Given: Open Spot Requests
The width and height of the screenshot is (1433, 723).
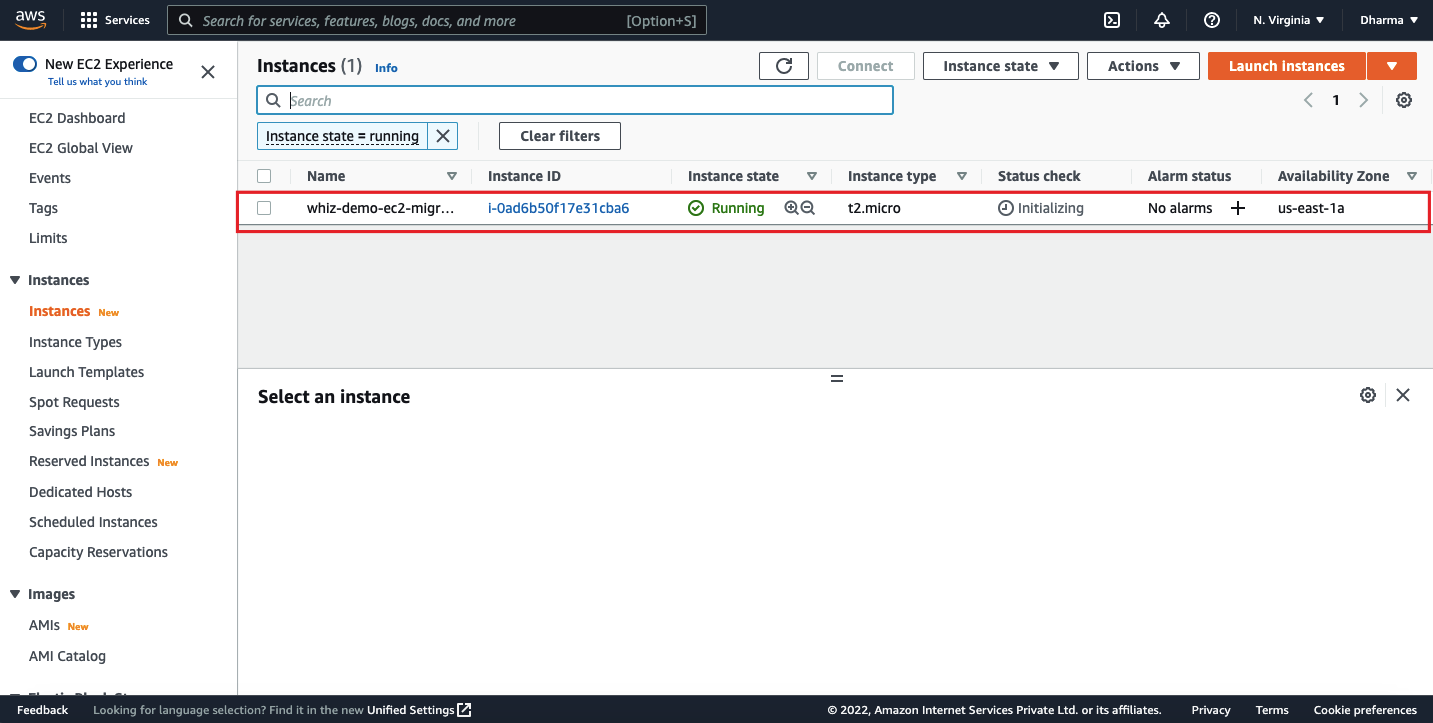Looking at the screenshot, I should coord(74,402).
